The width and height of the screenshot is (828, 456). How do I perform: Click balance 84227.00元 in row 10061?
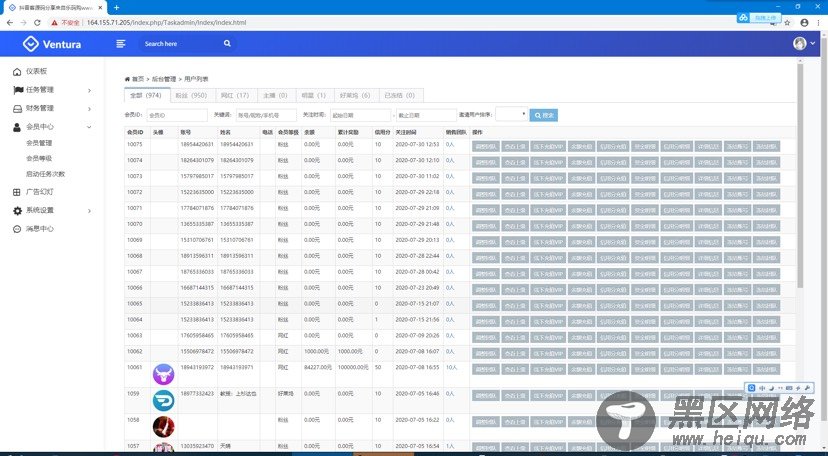pyautogui.click(x=318, y=367)
